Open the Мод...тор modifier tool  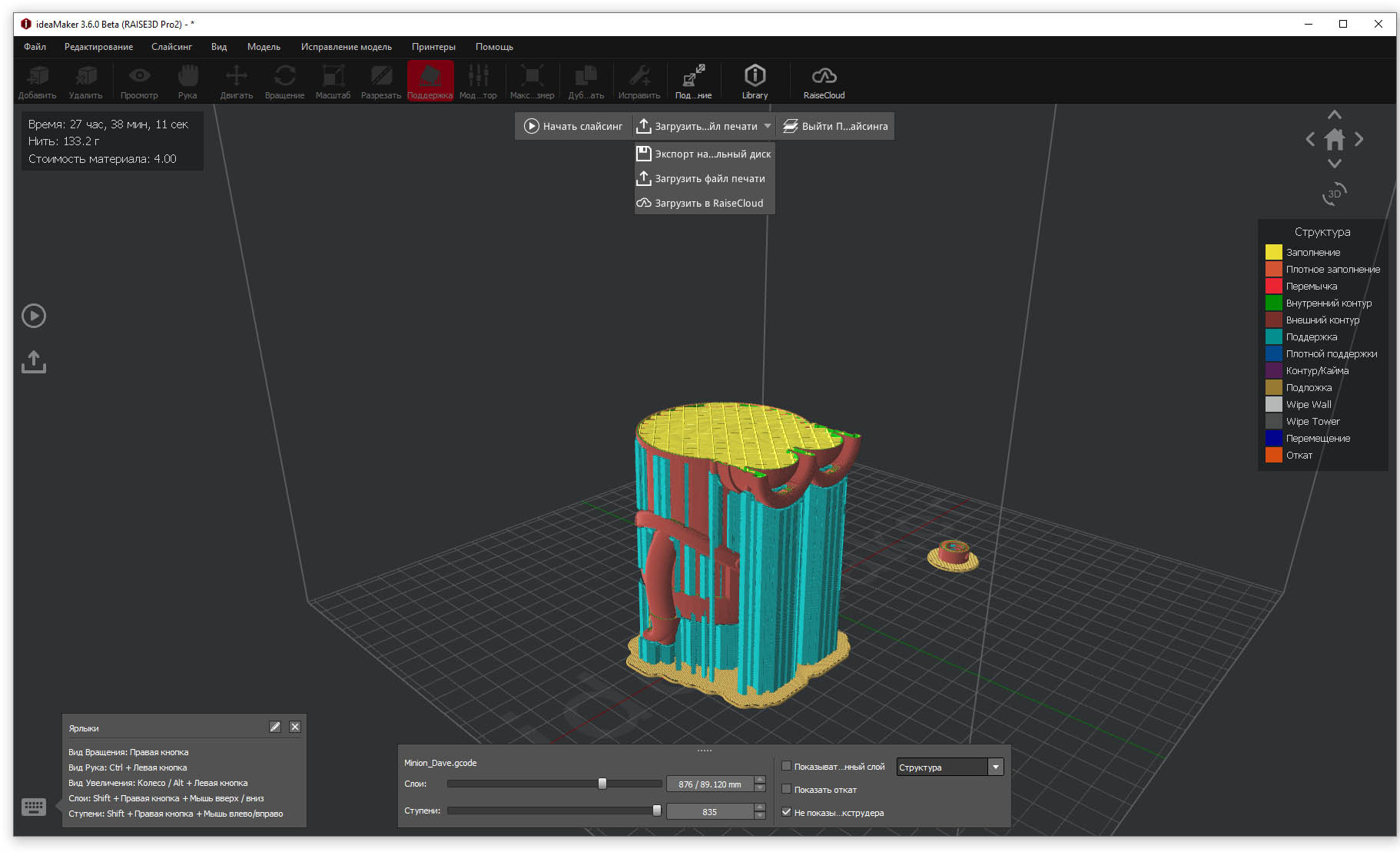click(x=478, y=81)
